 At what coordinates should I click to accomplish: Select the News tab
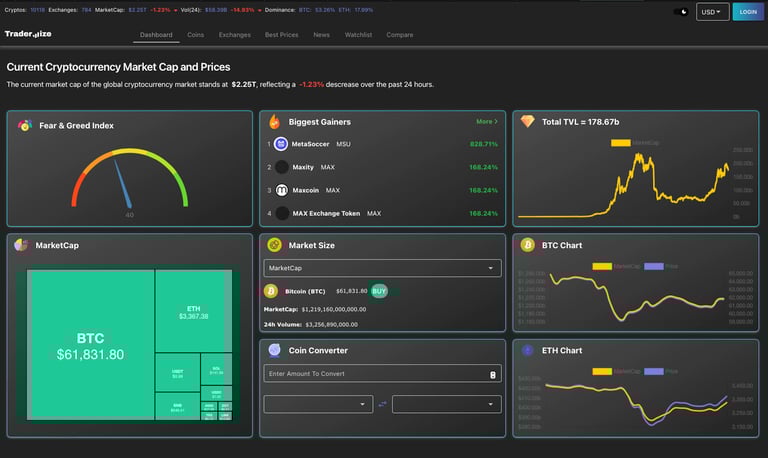coord(321,35)
